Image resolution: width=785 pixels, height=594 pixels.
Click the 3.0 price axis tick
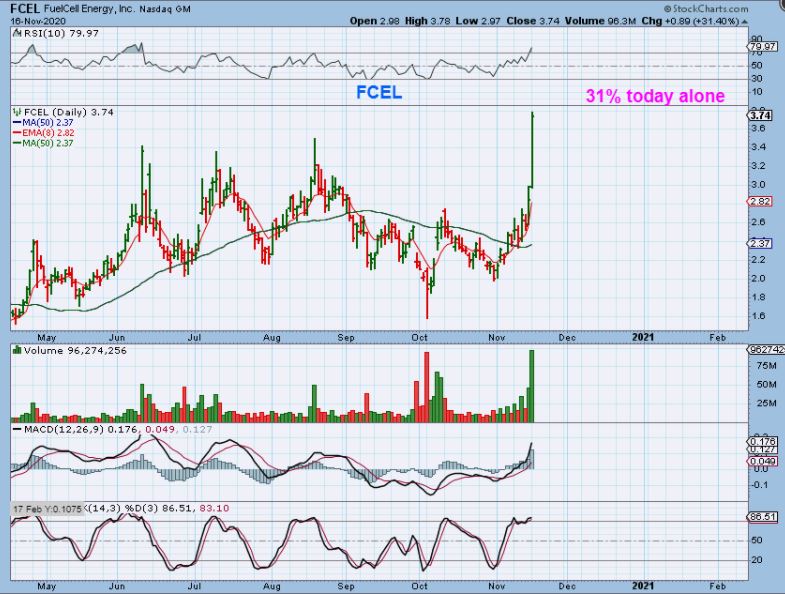point(758,184)
